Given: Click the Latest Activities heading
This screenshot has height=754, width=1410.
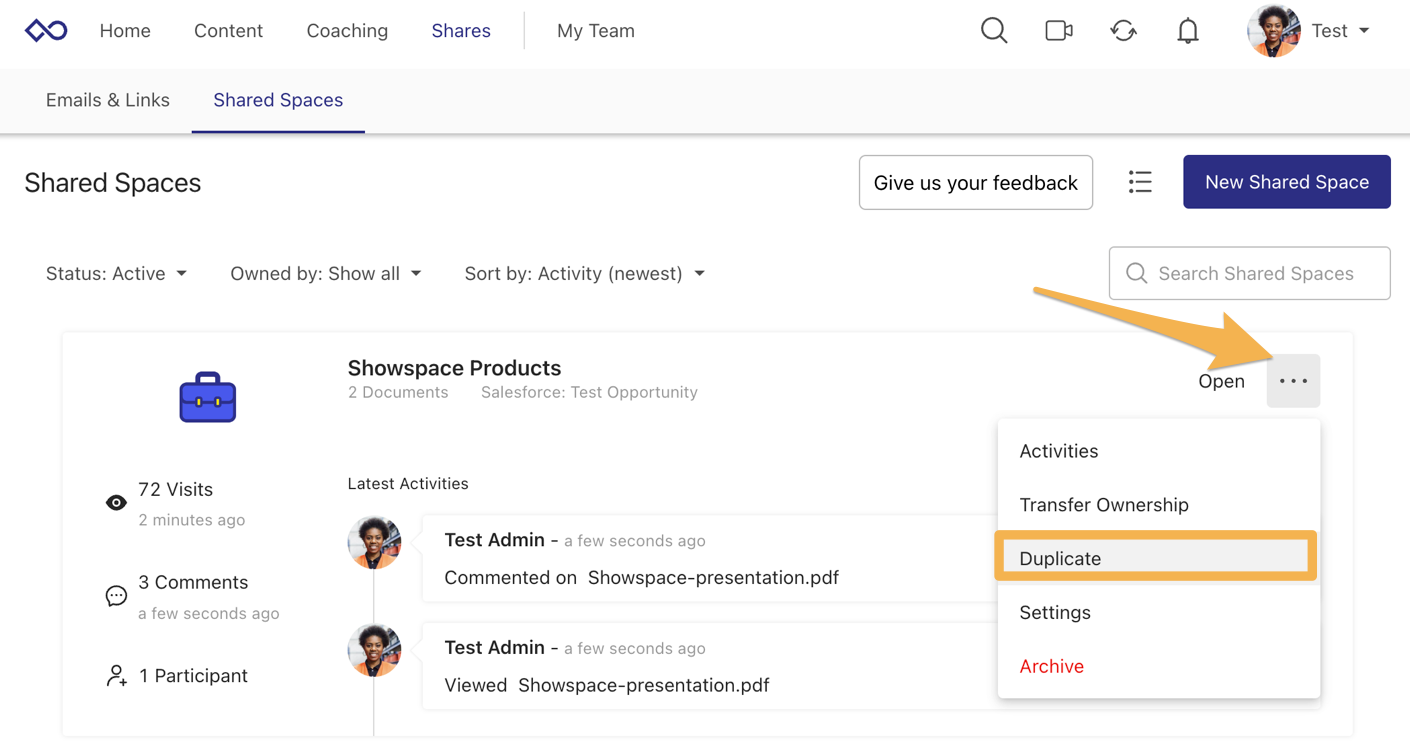Looking at the screenshot, I should (x=408, y=484).
